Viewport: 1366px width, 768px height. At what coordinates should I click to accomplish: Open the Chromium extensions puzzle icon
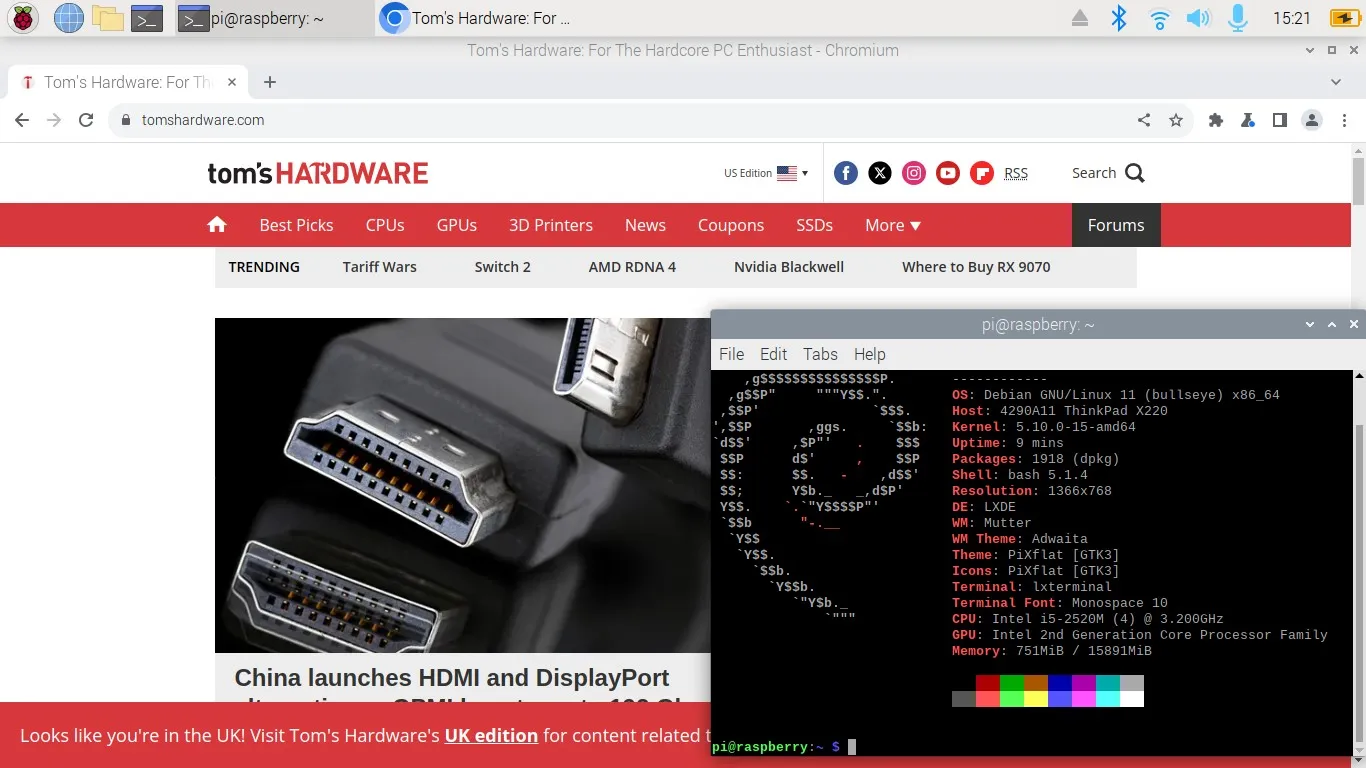point(1216,120)
